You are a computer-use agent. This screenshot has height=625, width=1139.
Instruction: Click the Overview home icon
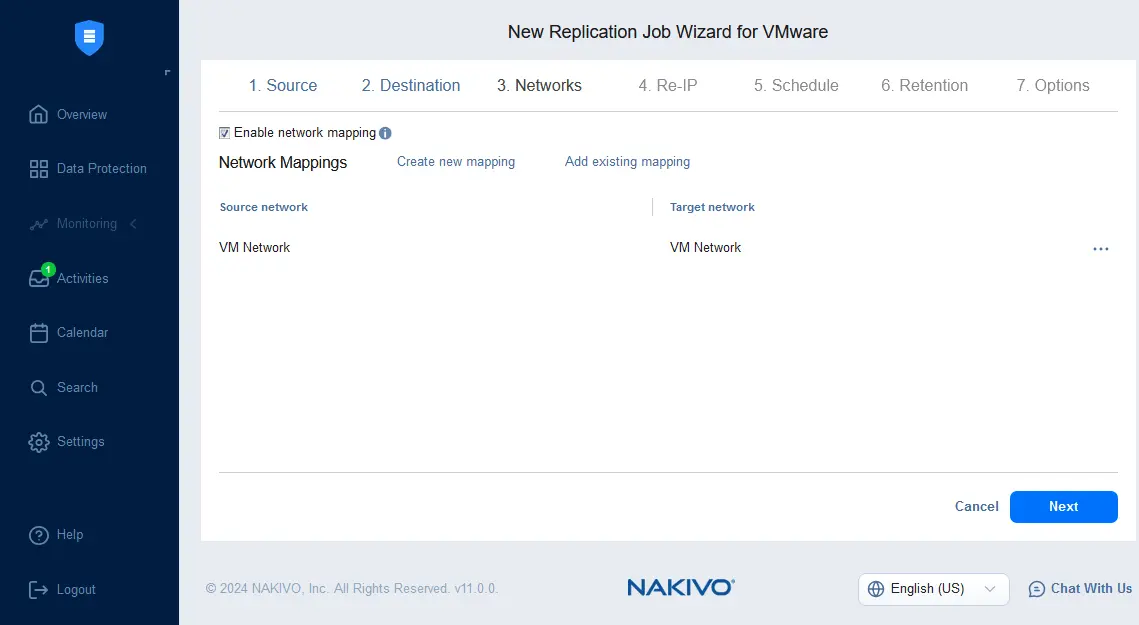pyautogui.click(x=38, y=114)
